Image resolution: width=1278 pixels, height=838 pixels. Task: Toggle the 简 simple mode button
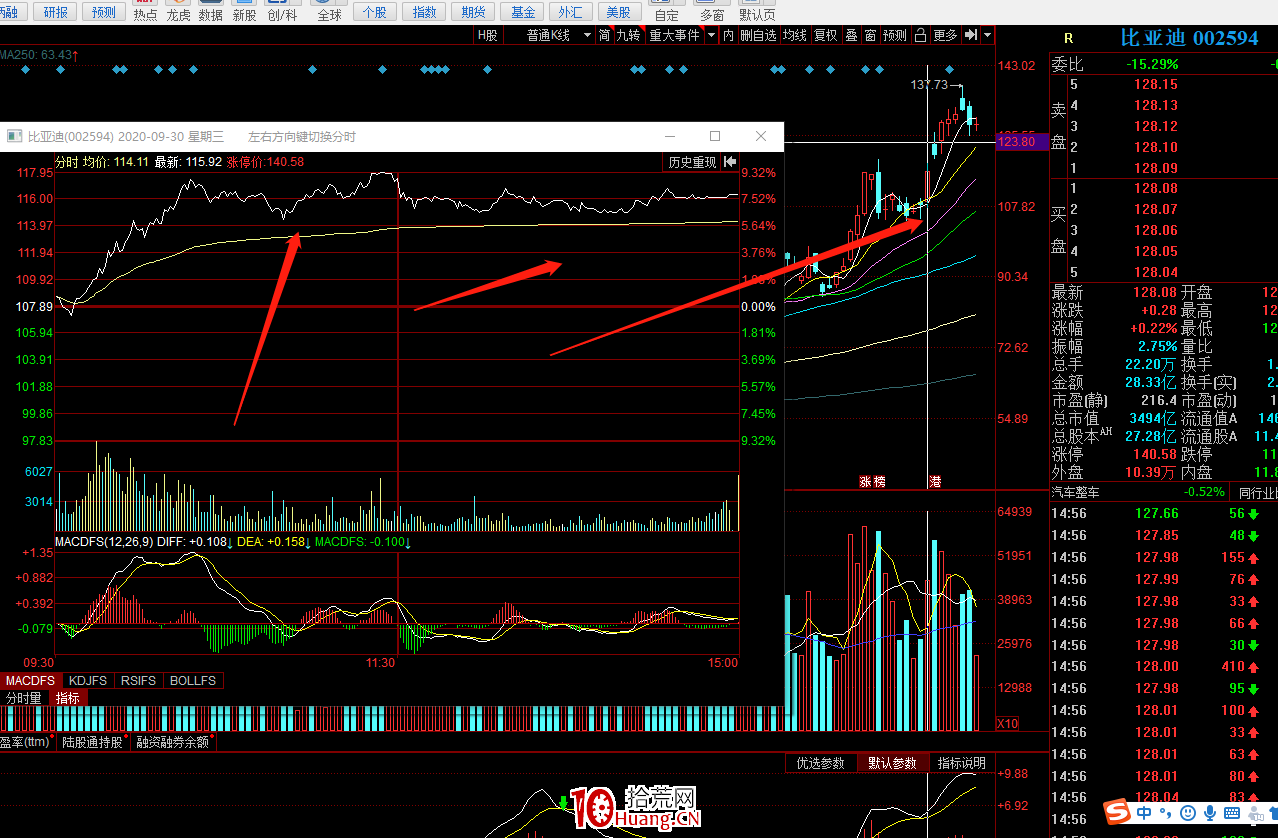(x=605, y=35)
